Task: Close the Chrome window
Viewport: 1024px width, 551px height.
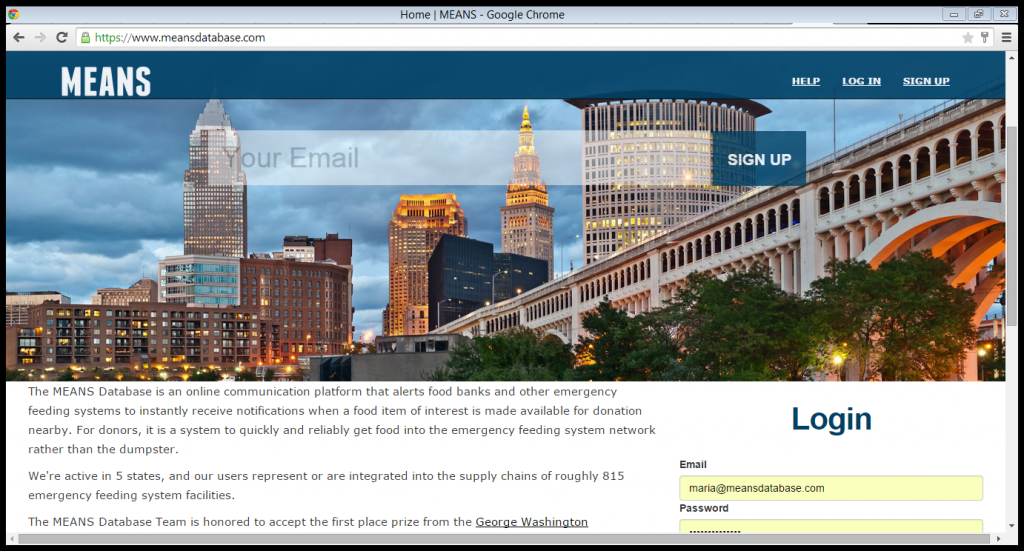Action: (x=1004, y=14)
